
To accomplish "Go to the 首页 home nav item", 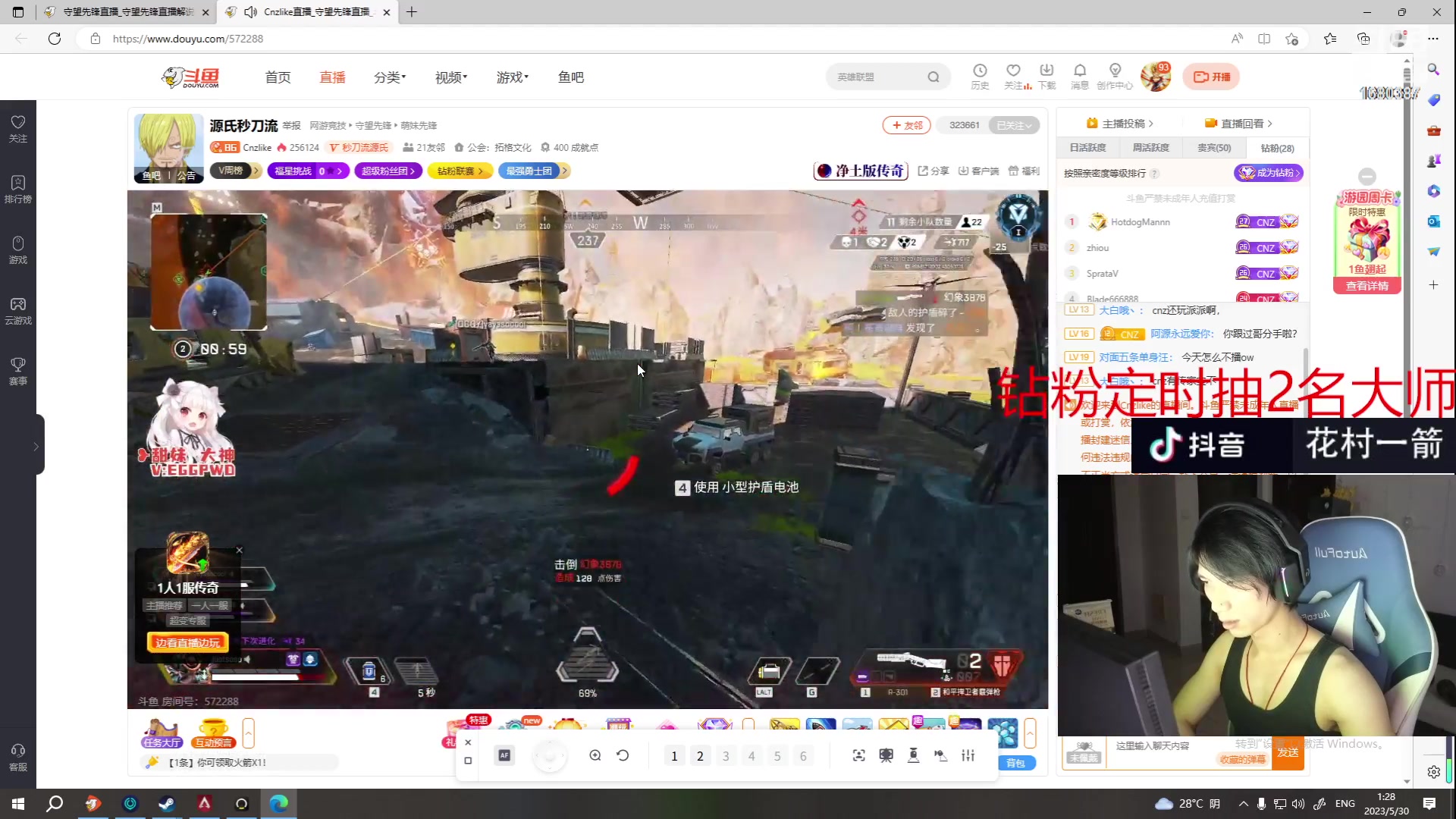I will tap(278, 77).
